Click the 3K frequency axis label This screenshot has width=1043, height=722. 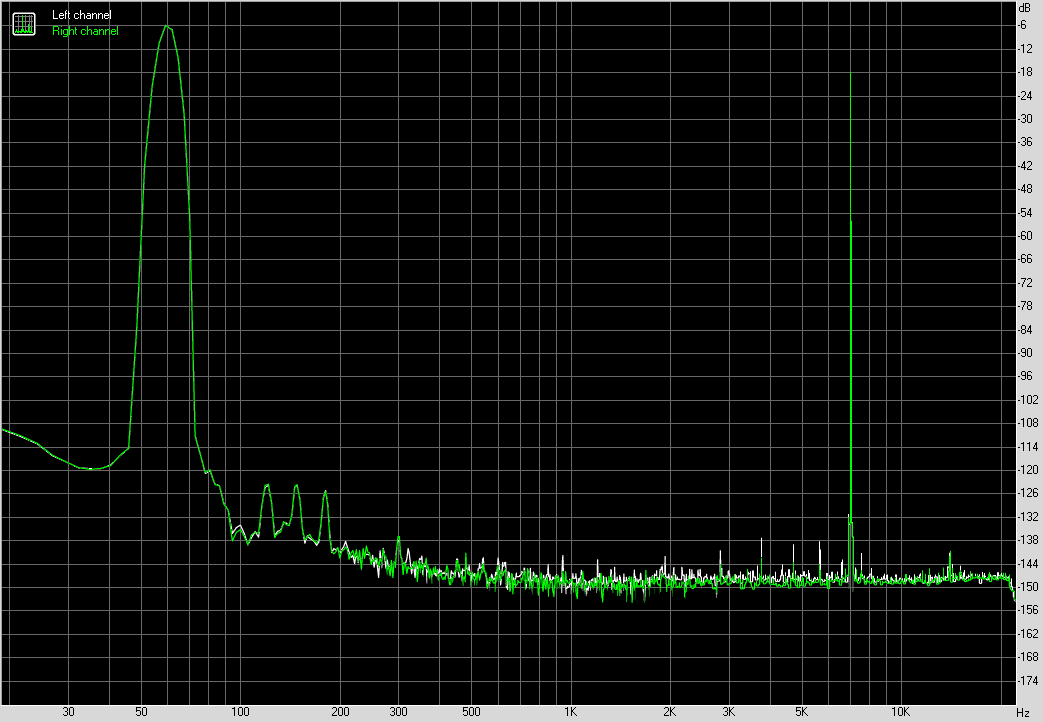pyautogui.click(x=728, y=712)
